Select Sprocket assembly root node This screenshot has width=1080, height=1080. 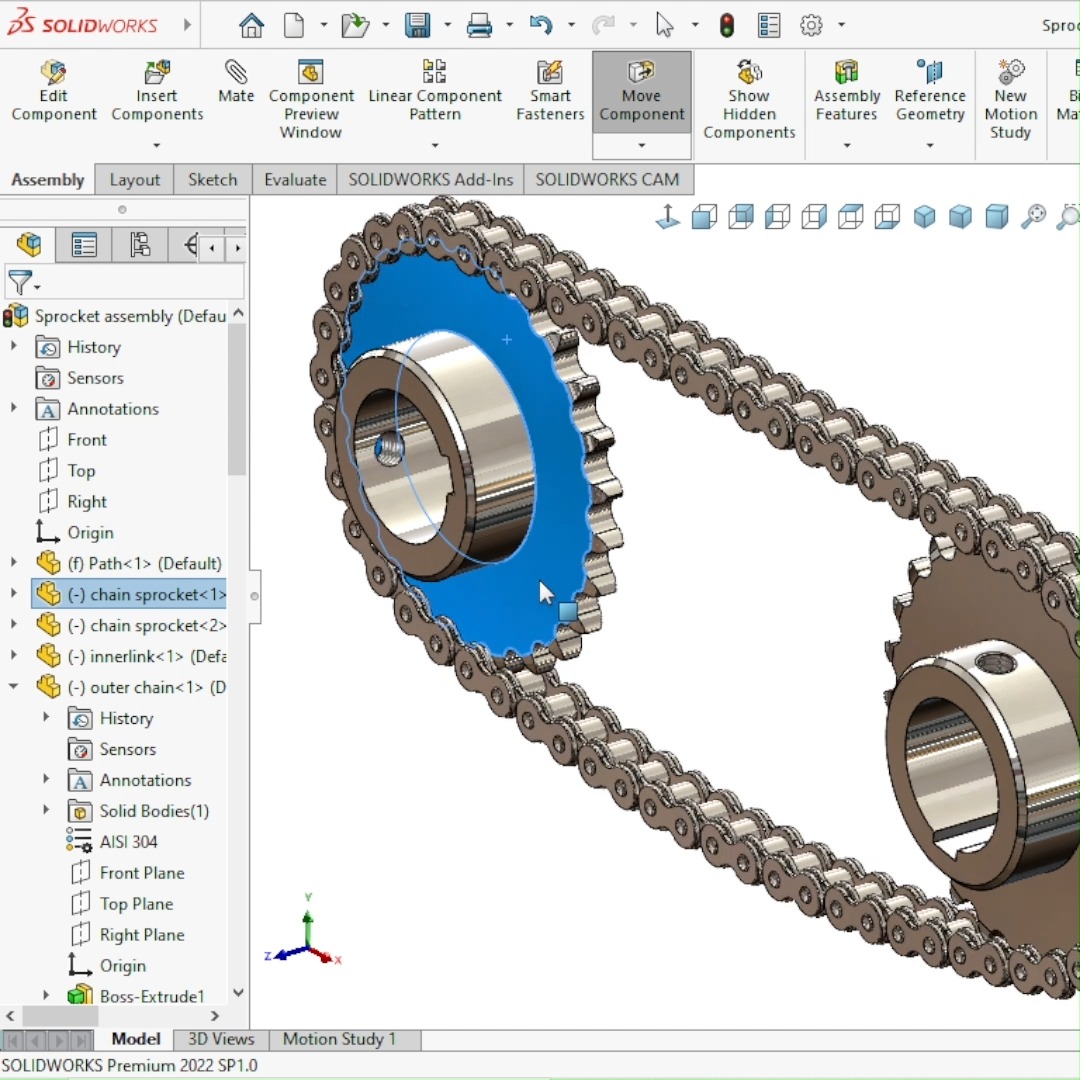pos(114,316)
